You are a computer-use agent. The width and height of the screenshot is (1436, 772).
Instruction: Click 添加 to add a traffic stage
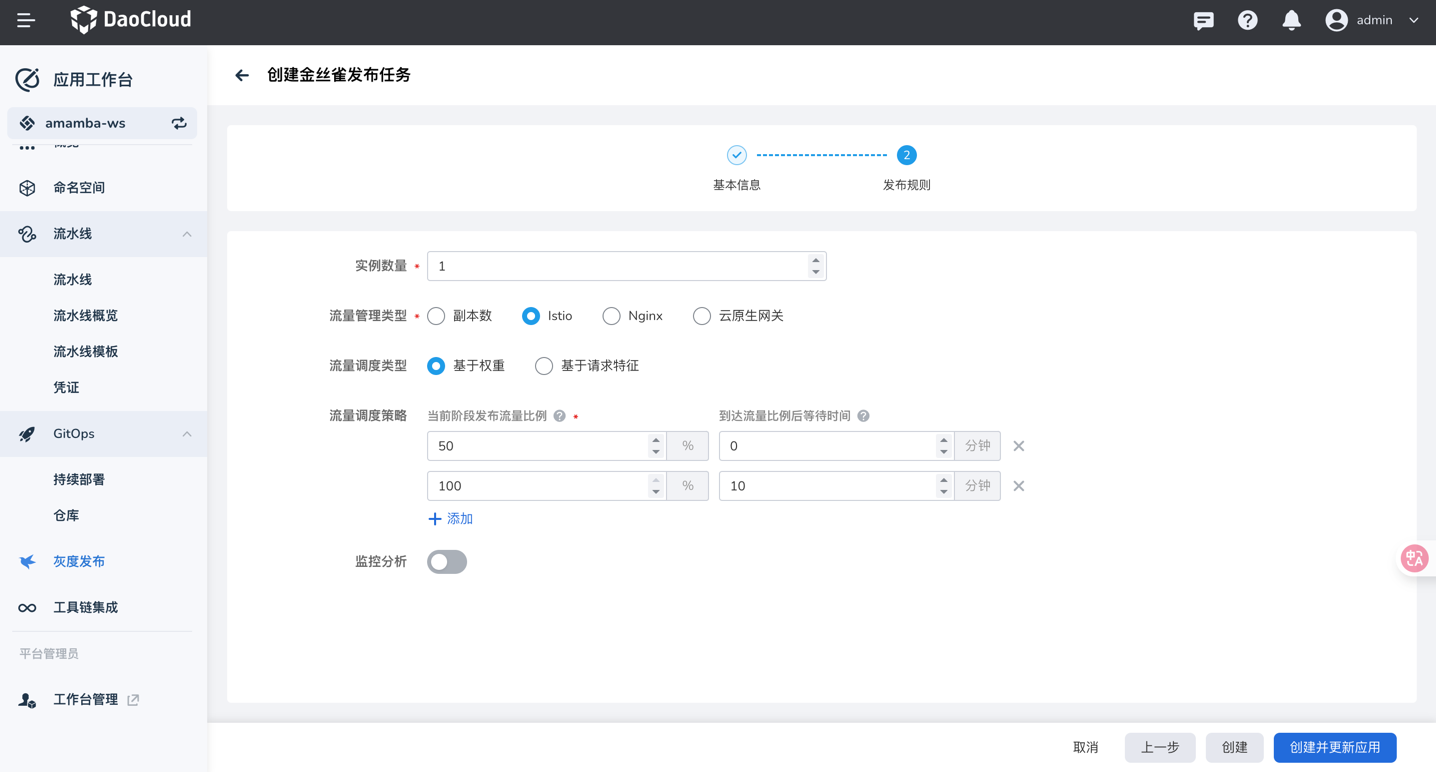click(x=450, y=519)
